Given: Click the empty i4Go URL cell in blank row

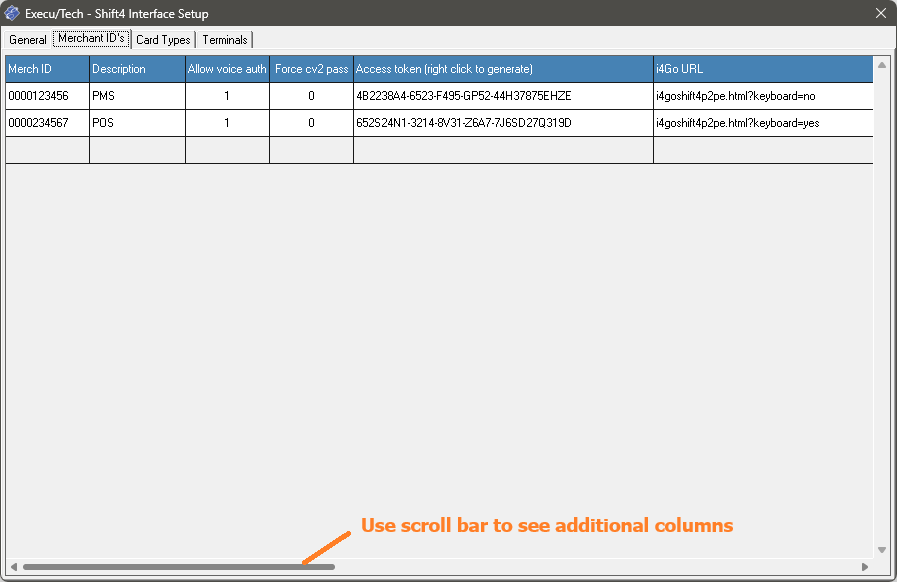Looking at the screenshot, I should point(763,150).
